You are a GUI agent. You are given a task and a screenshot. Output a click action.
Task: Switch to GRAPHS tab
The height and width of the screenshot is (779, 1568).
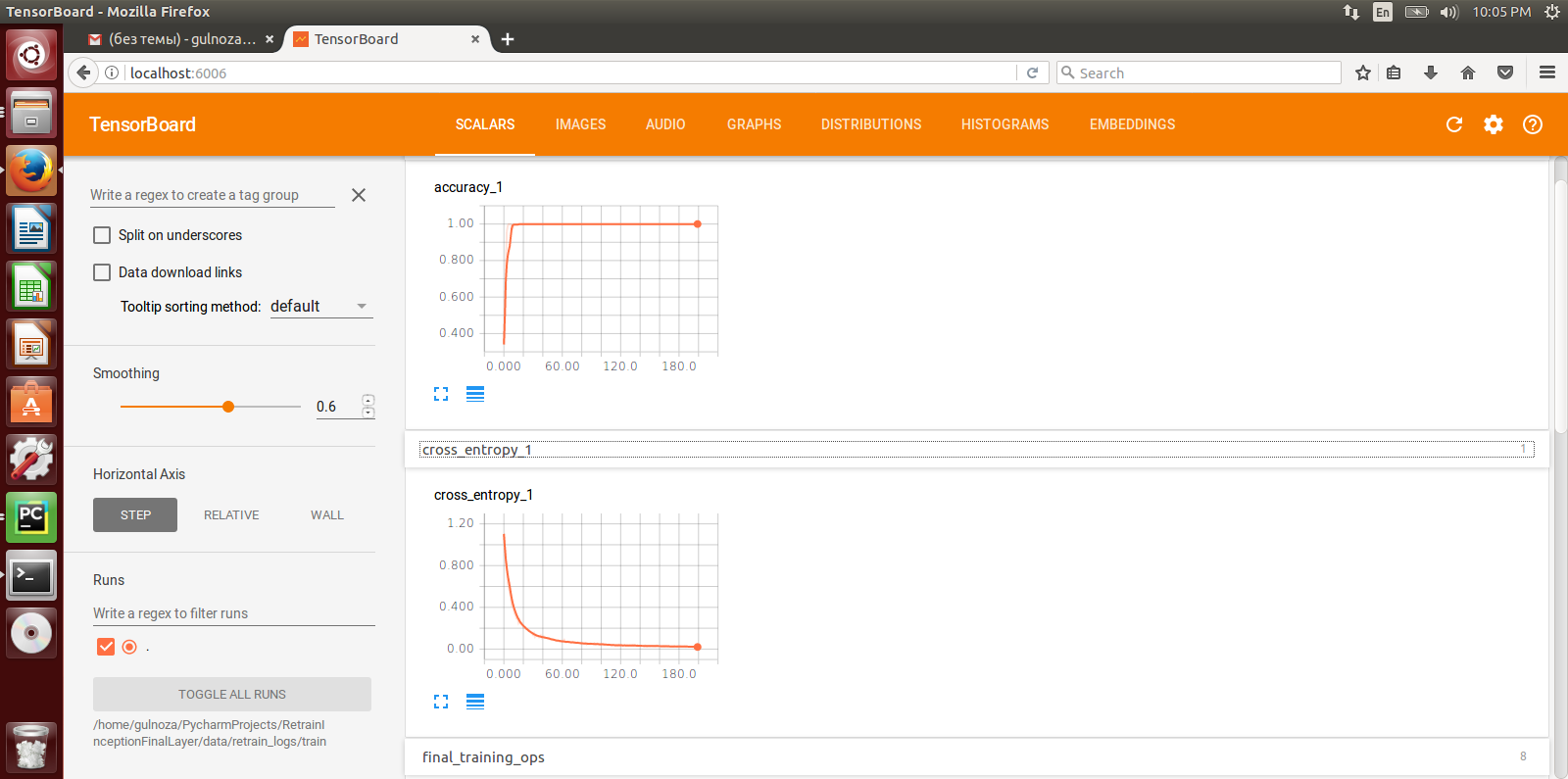point(755,124)
